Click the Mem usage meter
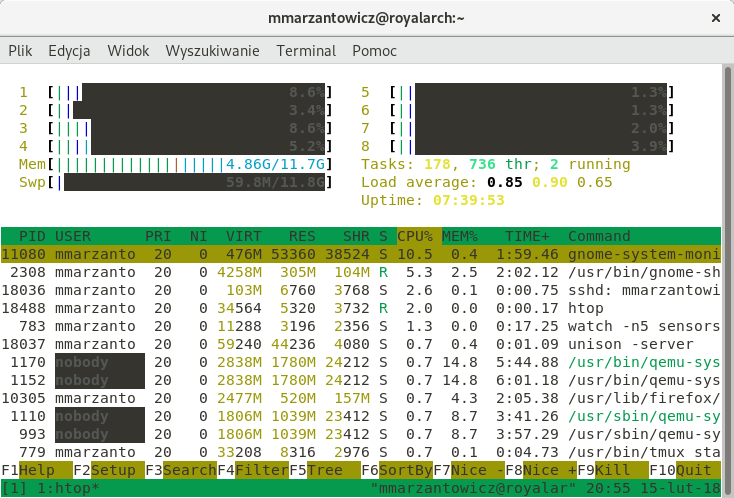 176,164
